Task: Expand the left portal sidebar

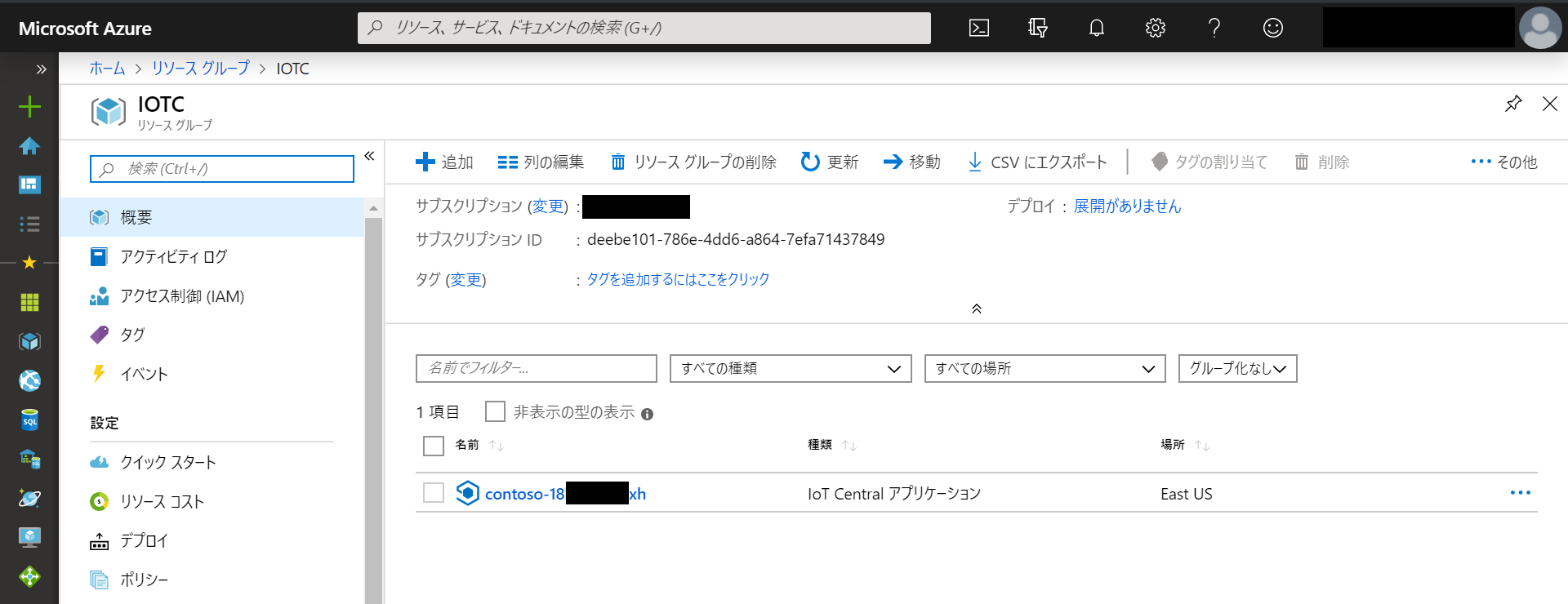Action: coord(41,69)
